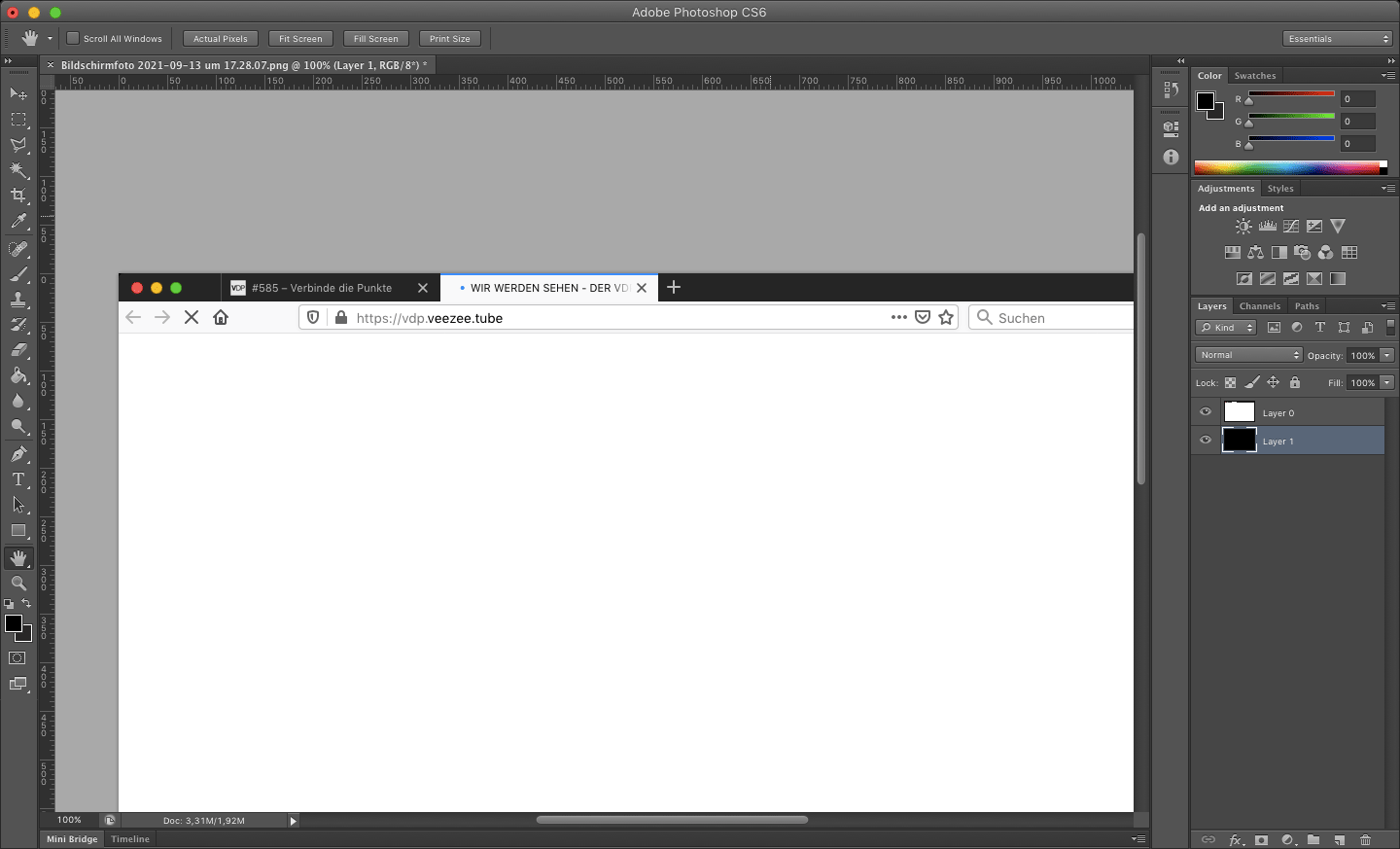1400x849 pixels.
Task: Open the Essentials workspace dropdown
Action: click(1338, 39)
